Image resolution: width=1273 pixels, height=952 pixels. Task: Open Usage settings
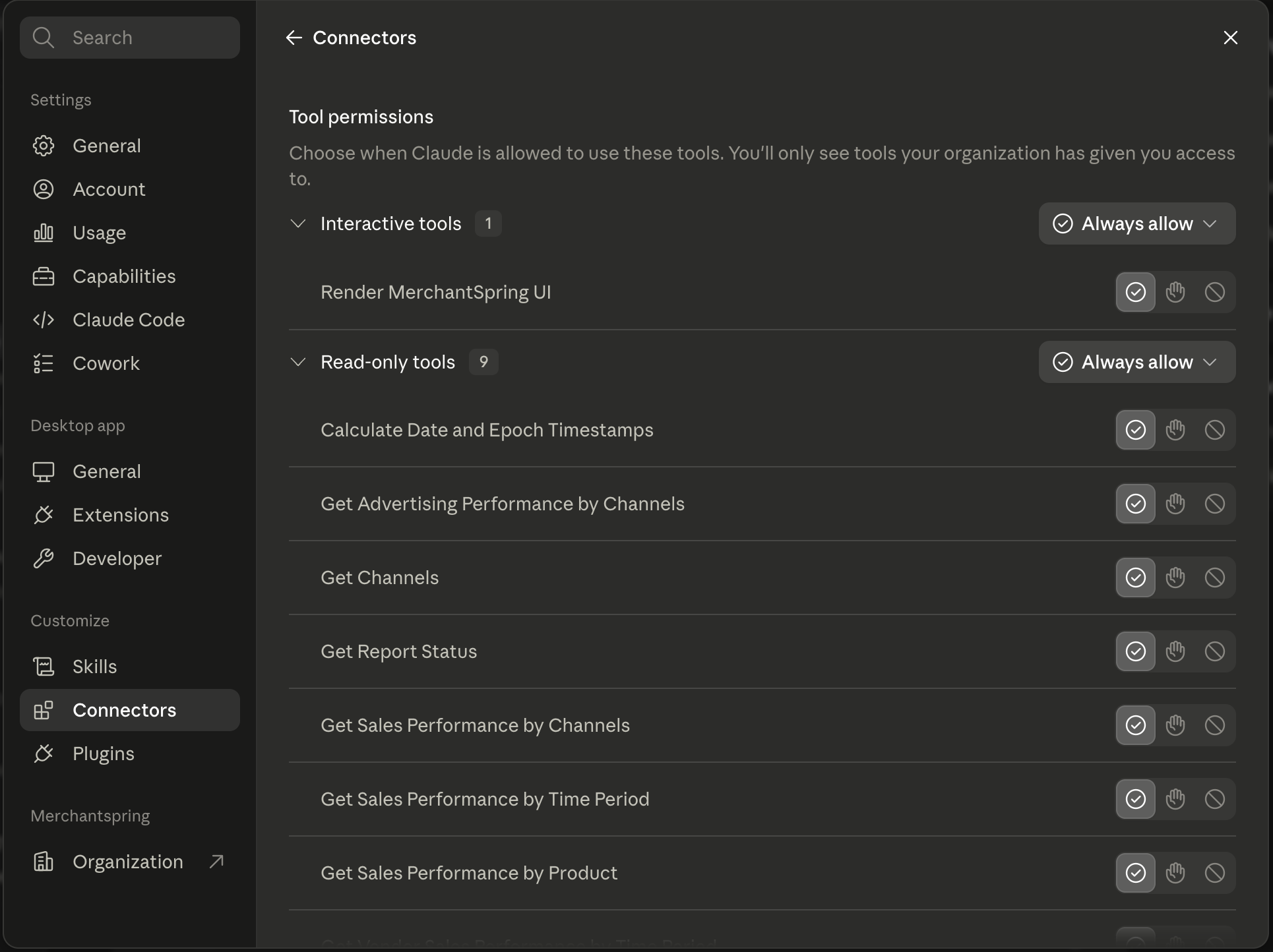click(130, 233)
